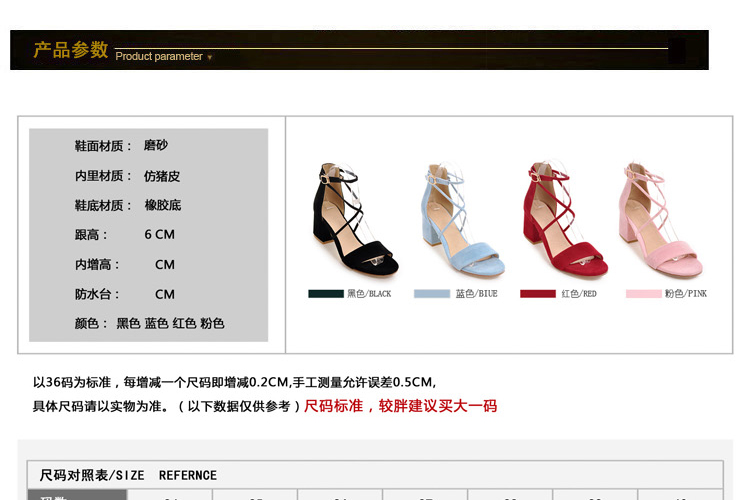Expand the arrow next to Product parameter

[x=210, y=57]
